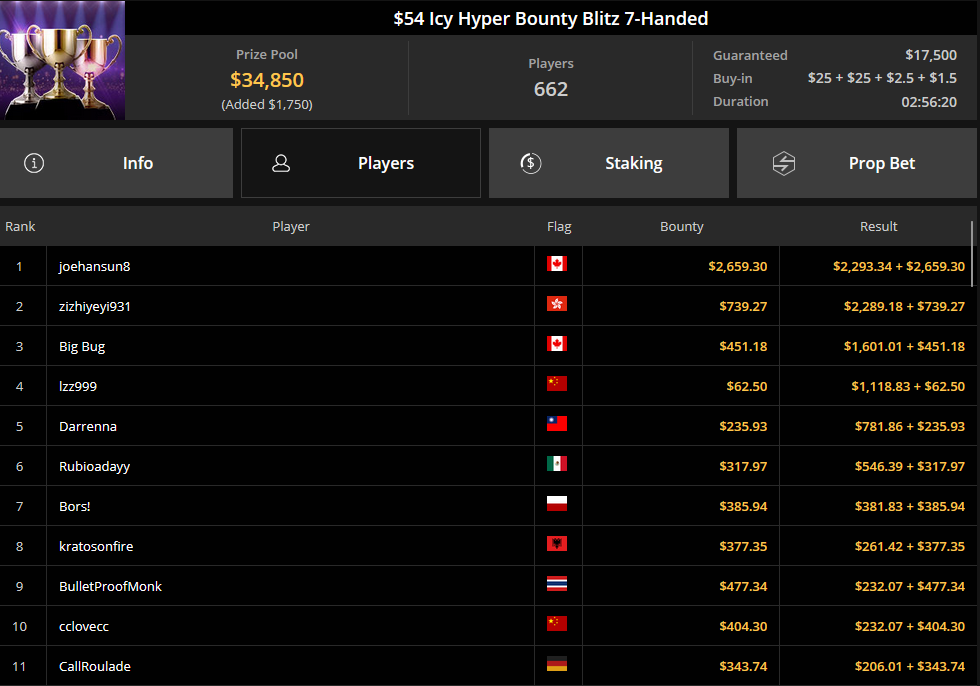Click result $2,289.18 + $739.27

click(x=904, y=306)
